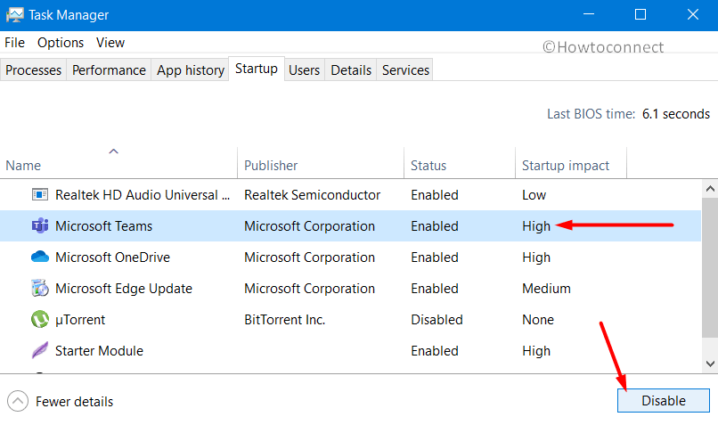Sort by Startup impact column header
Screen dimensions: 718x425
[571, 163]
